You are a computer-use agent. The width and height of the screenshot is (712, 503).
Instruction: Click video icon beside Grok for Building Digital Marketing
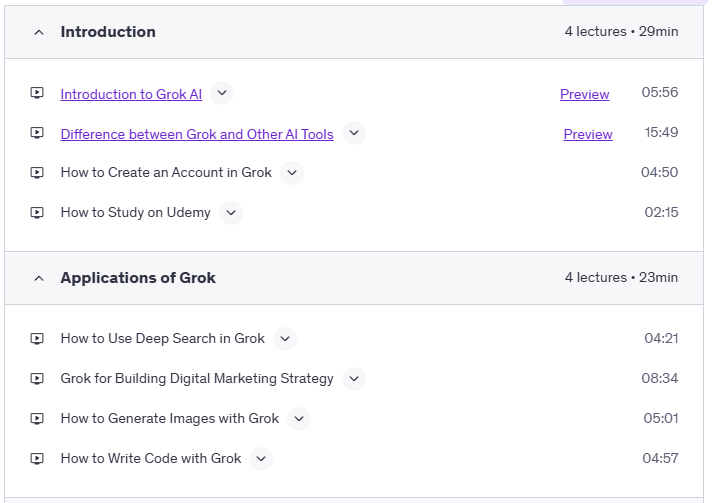tap(37, 378)
